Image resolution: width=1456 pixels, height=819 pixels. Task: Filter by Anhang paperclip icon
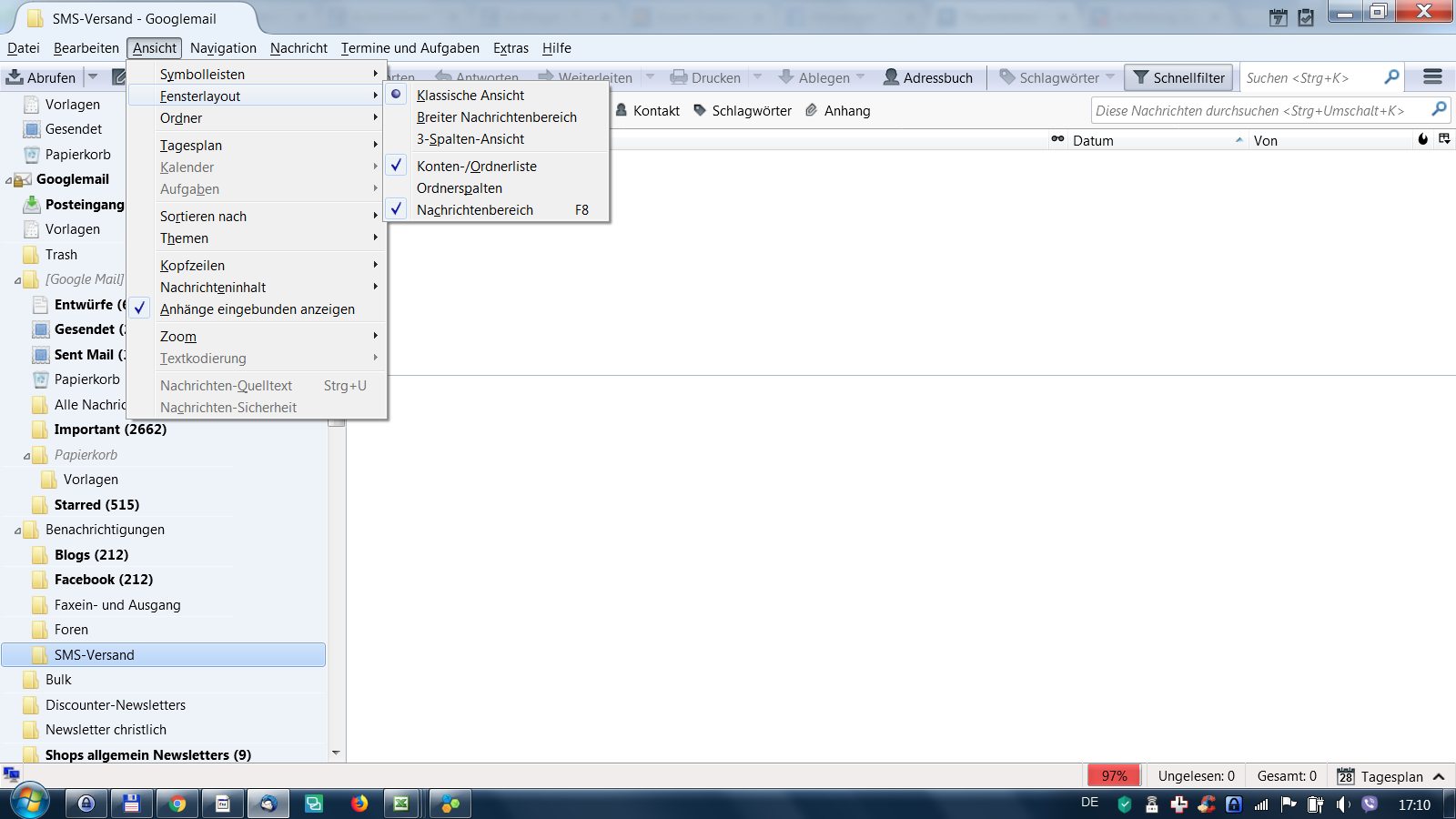pyautogui.click(x=812, y=110)
